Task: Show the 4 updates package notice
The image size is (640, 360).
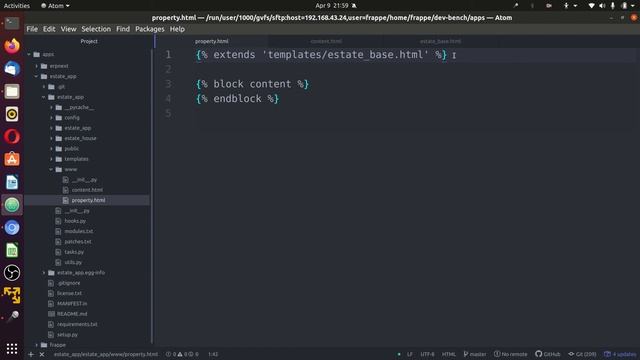Action: click(x=620, y=354)
